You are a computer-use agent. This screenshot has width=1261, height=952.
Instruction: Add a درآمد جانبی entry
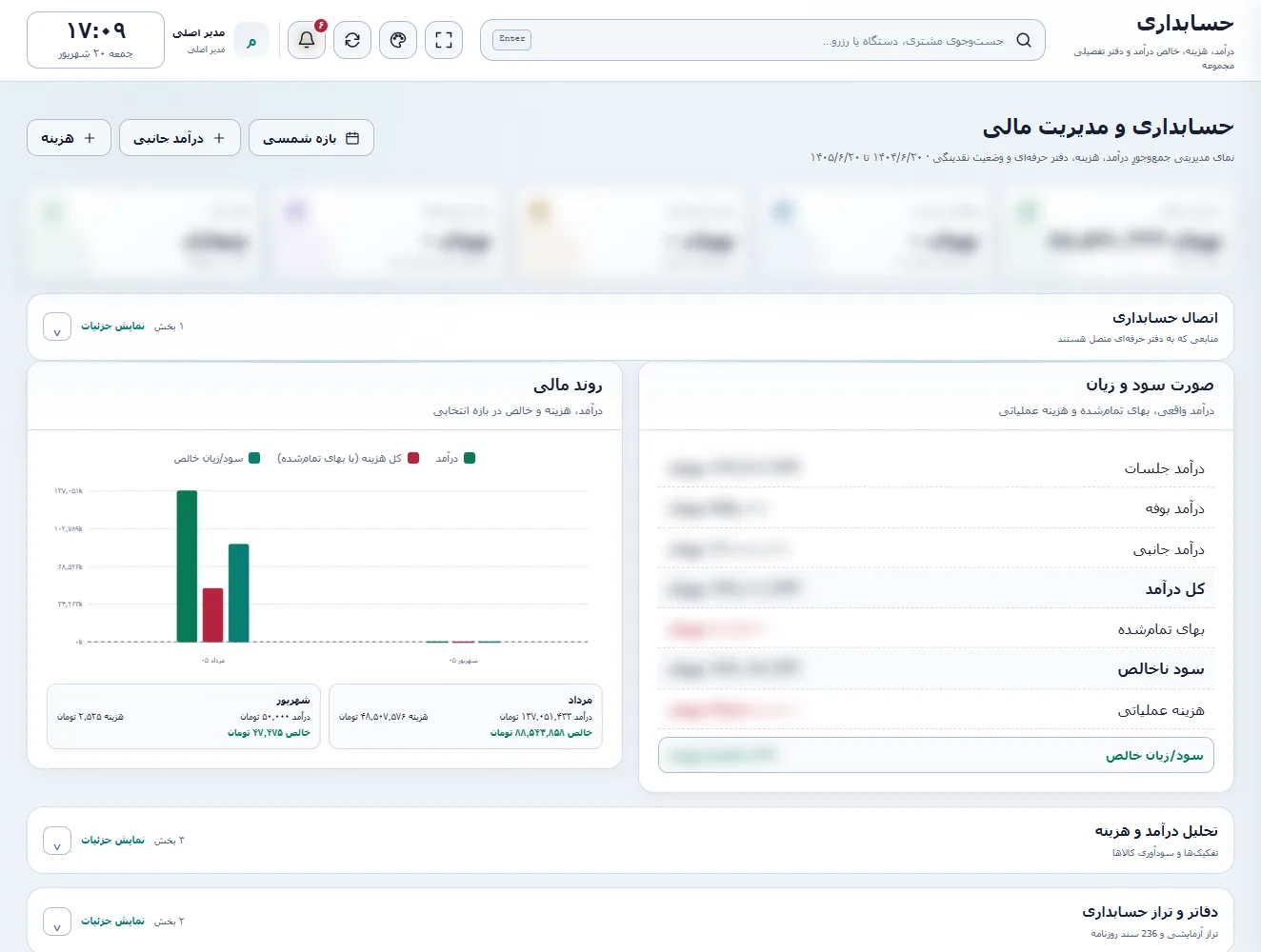coord(180,138)
